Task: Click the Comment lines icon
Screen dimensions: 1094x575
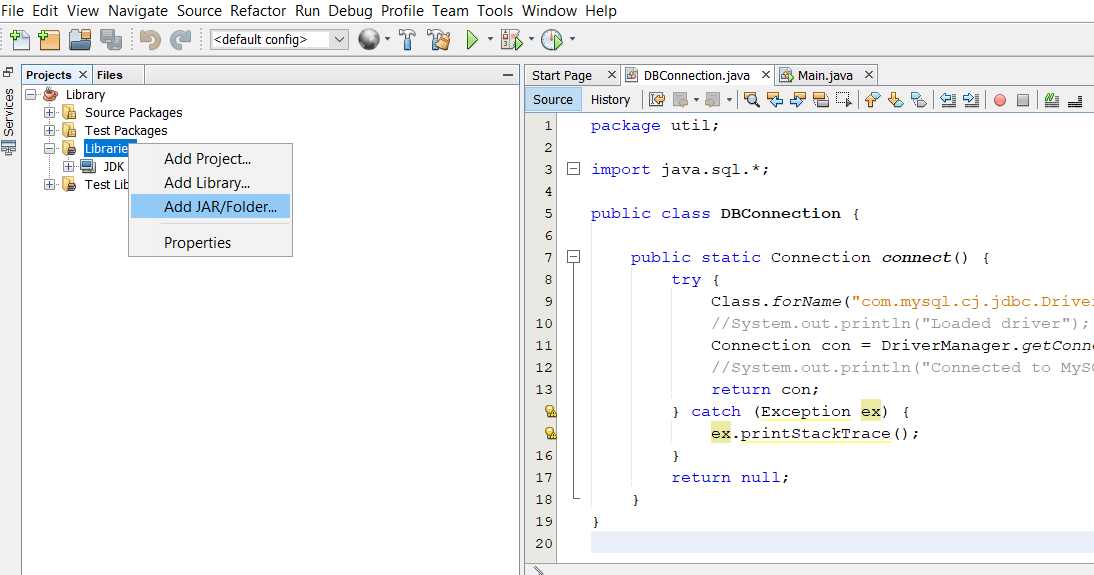Action: coord(1051,100)
